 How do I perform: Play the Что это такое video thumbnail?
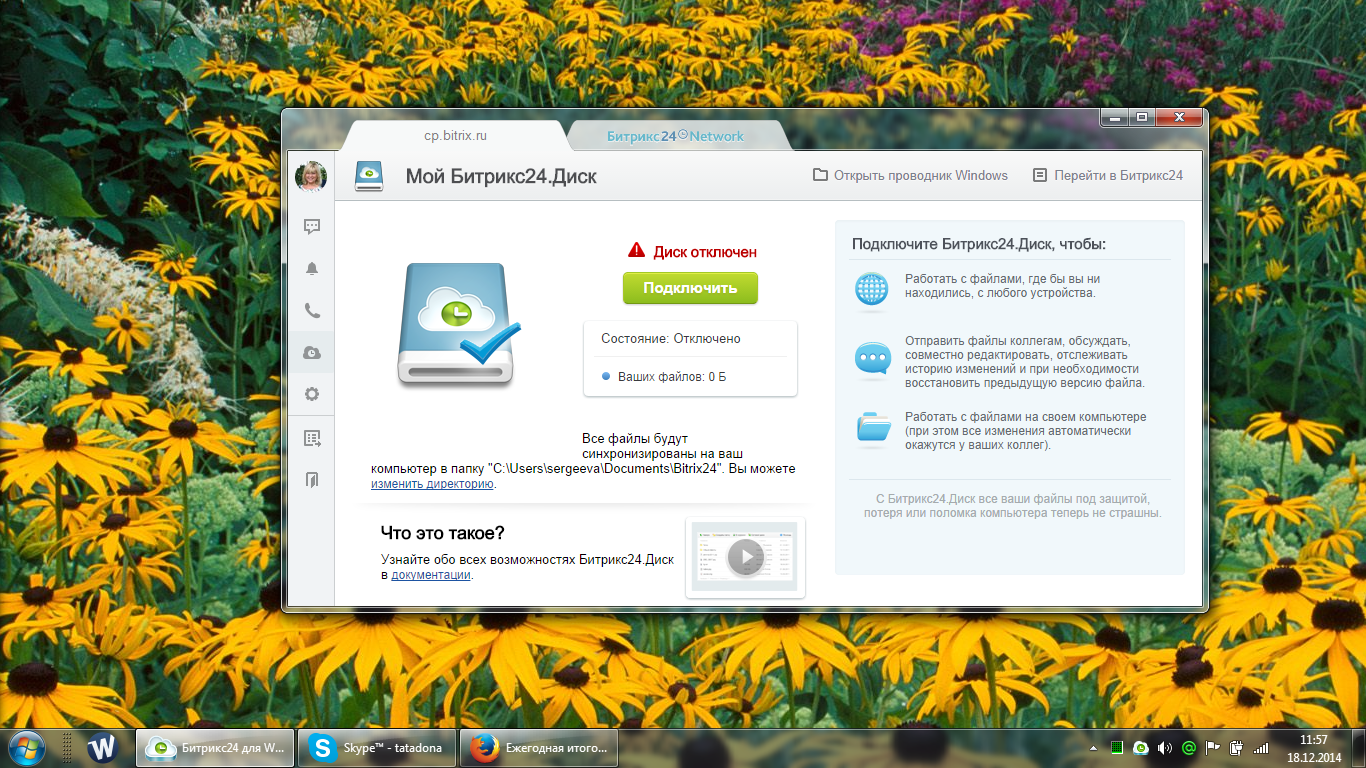[x=745, y=557]
